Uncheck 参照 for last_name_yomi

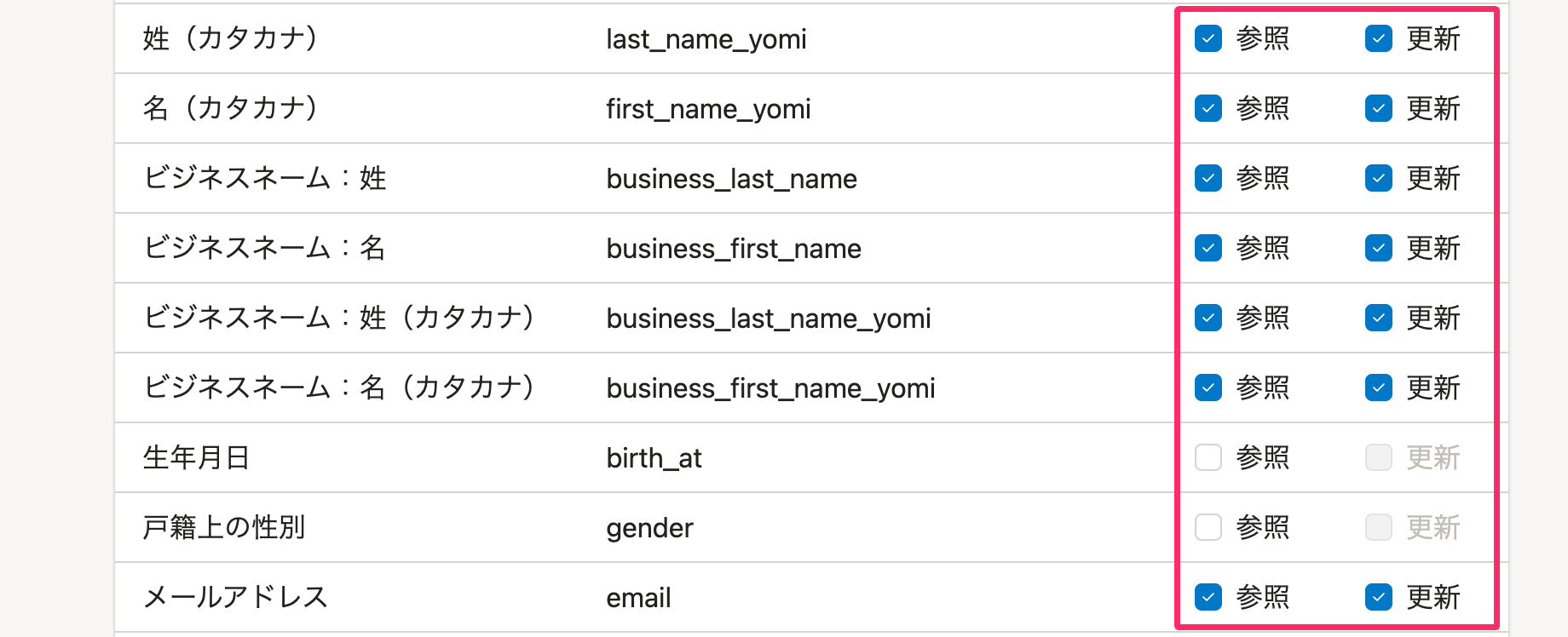1208,38
